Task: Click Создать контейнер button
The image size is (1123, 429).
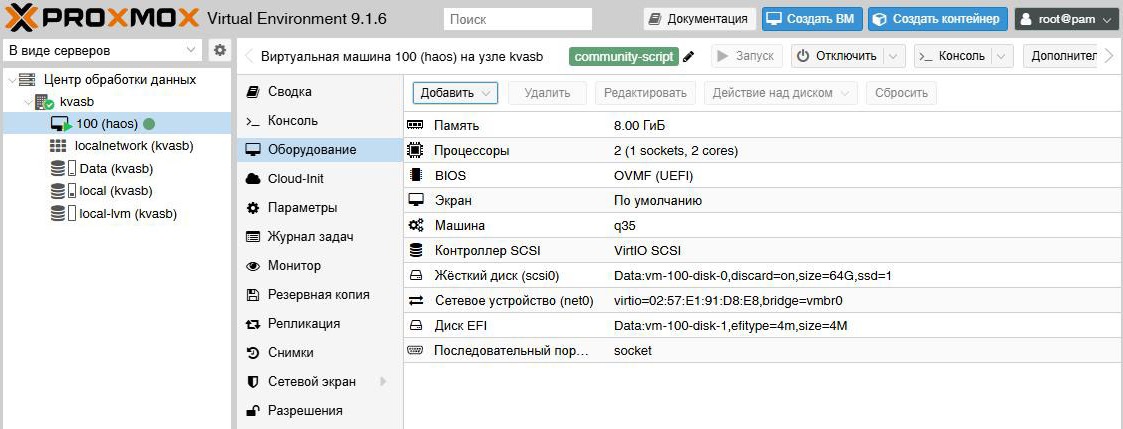Action: click(938, 19)
